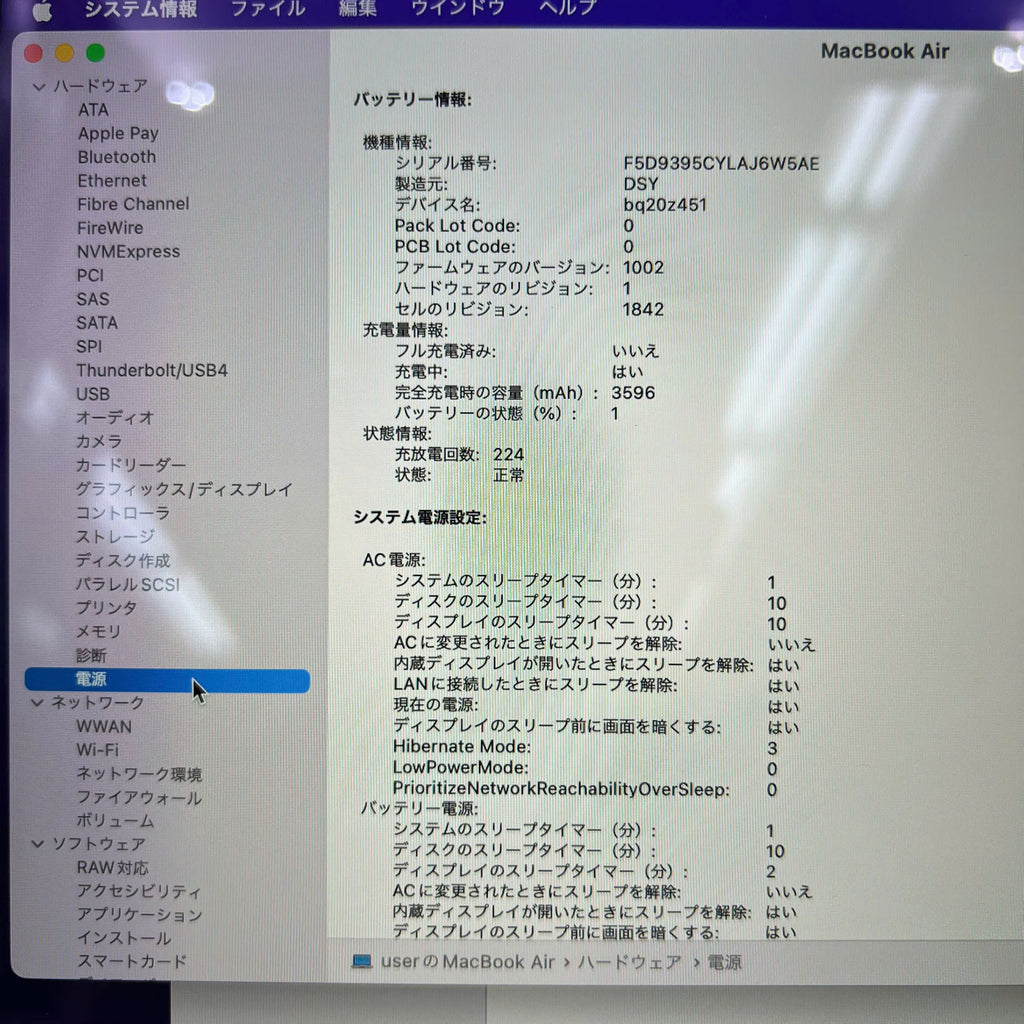Select Bluetooth in the sidebar
Viewport: 1024px width, 1024px height.
pos(117,157)
